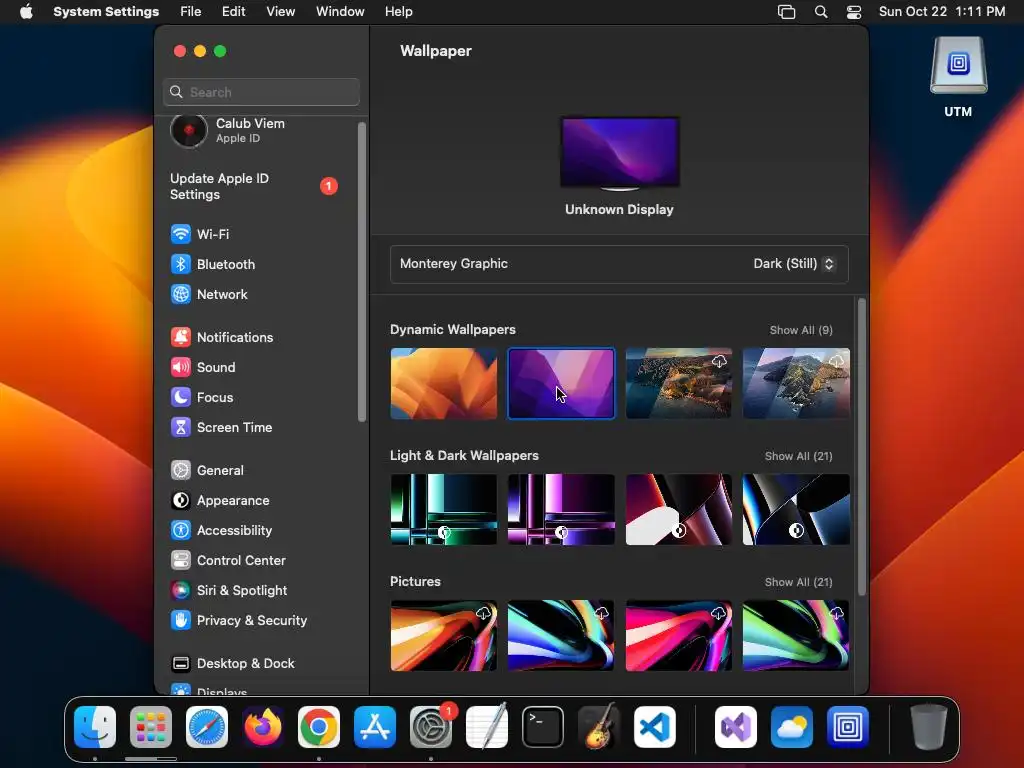
Task: Choose the blue and black Light & Dark wallpaper
Action: [x=796, y=509]
